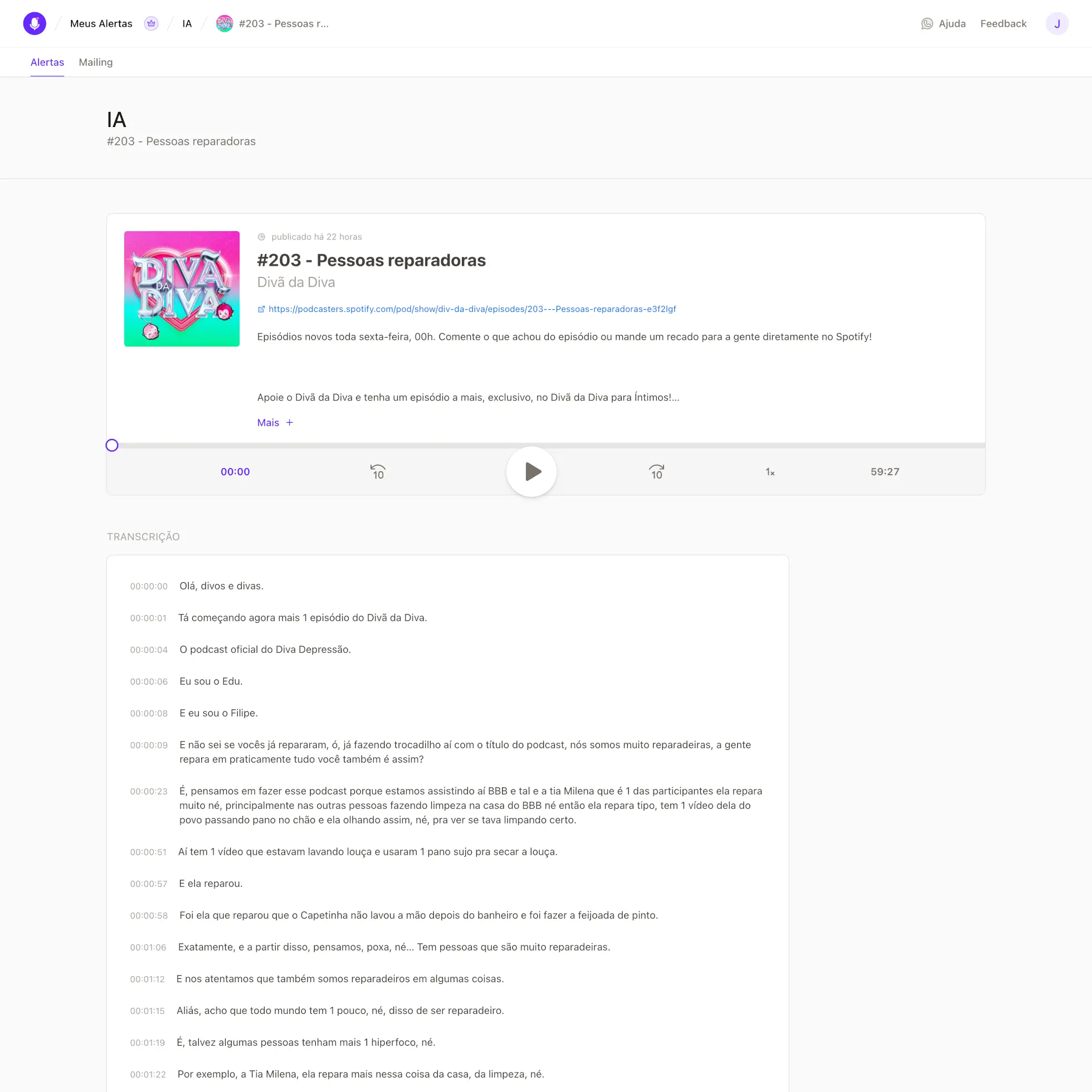
Task: Click the purple microphone app logo
Action: click(x=35, y=24)
